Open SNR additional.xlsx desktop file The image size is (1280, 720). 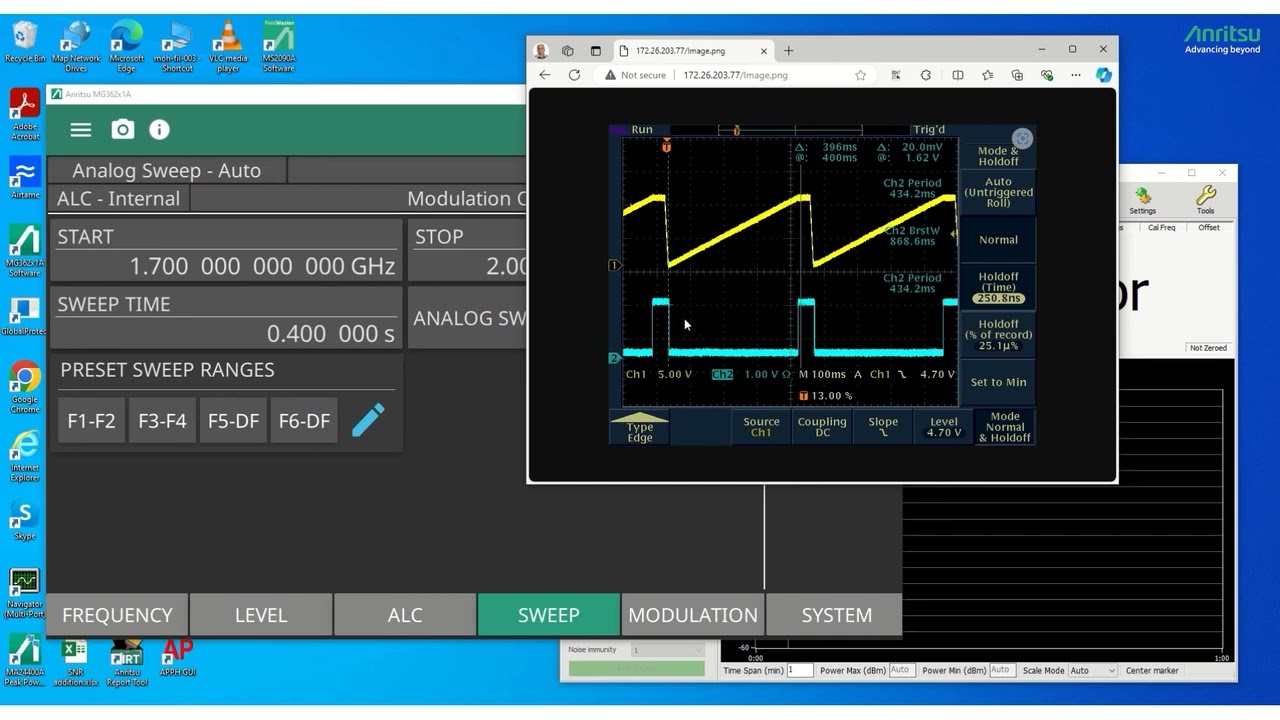[x=76, y=662]
